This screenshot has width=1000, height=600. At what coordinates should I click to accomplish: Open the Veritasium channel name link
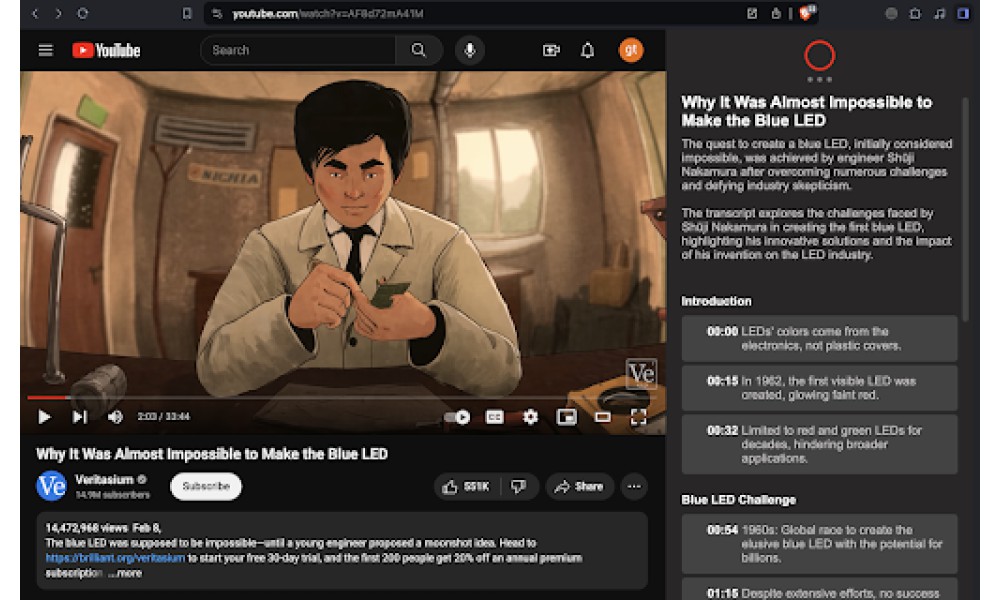coord(104,479)
